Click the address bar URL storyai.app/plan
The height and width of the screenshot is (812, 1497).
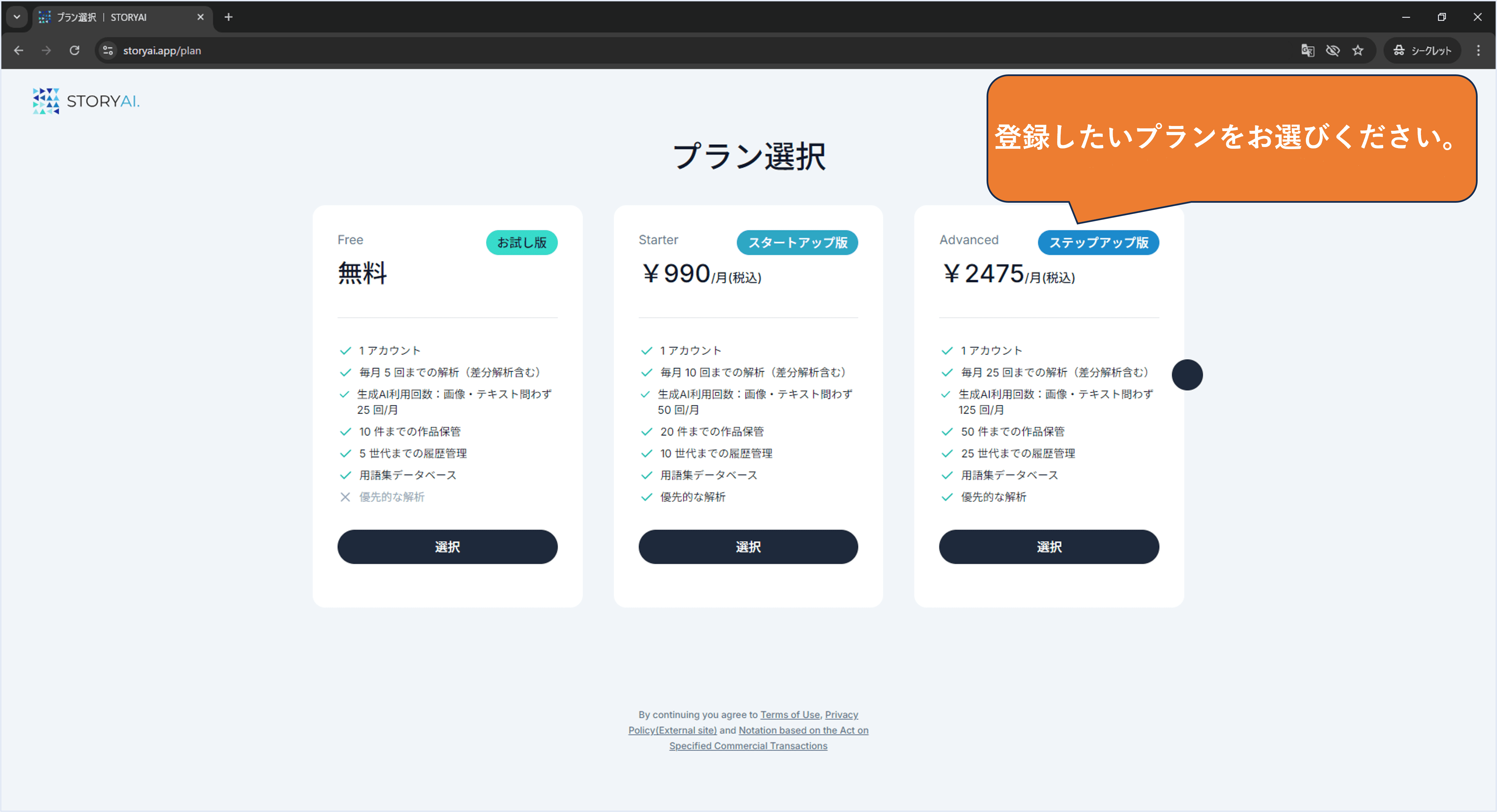[162, 51]
